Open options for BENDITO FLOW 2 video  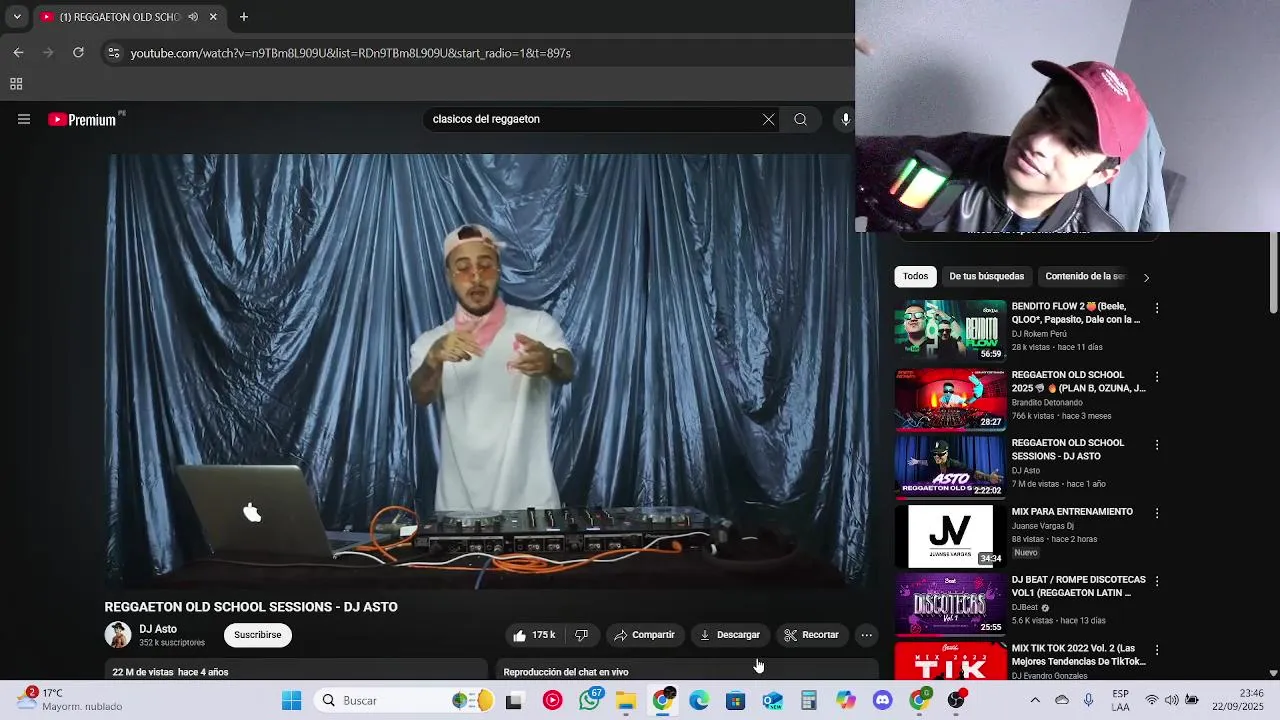pyautogui.click(x=1157, y=308)
